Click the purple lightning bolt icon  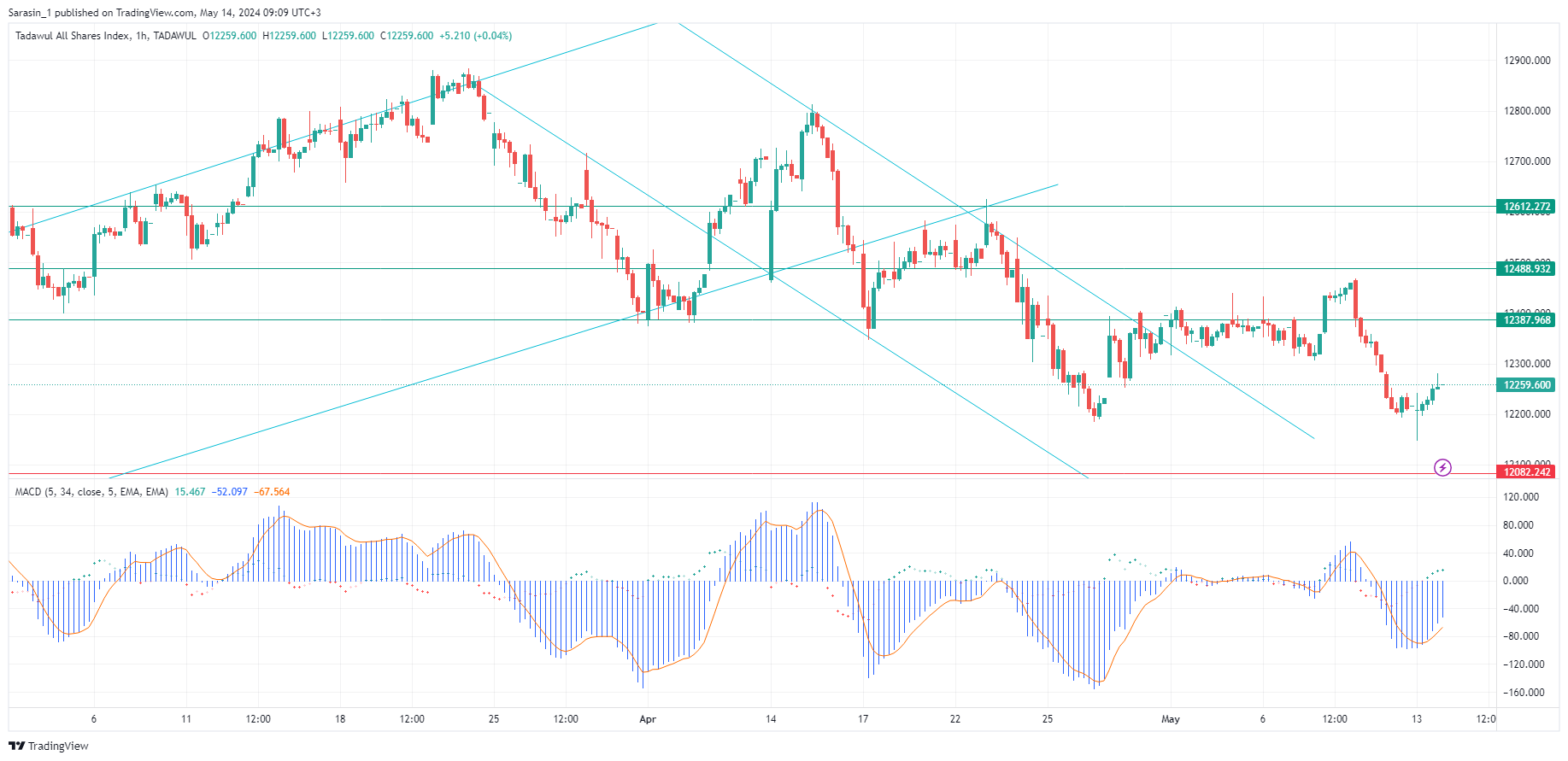tap(1442, 467)
